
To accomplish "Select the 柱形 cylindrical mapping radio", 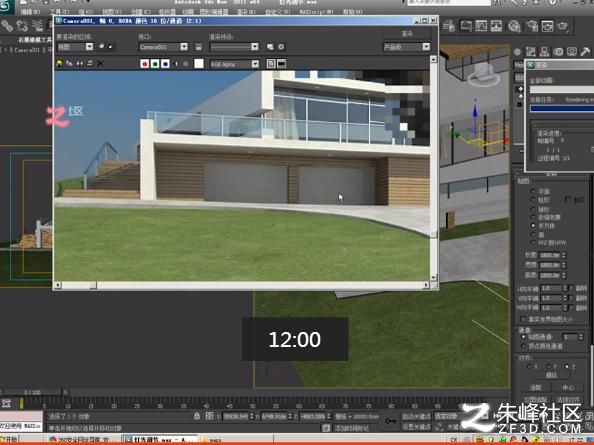I will coord(533,200).
